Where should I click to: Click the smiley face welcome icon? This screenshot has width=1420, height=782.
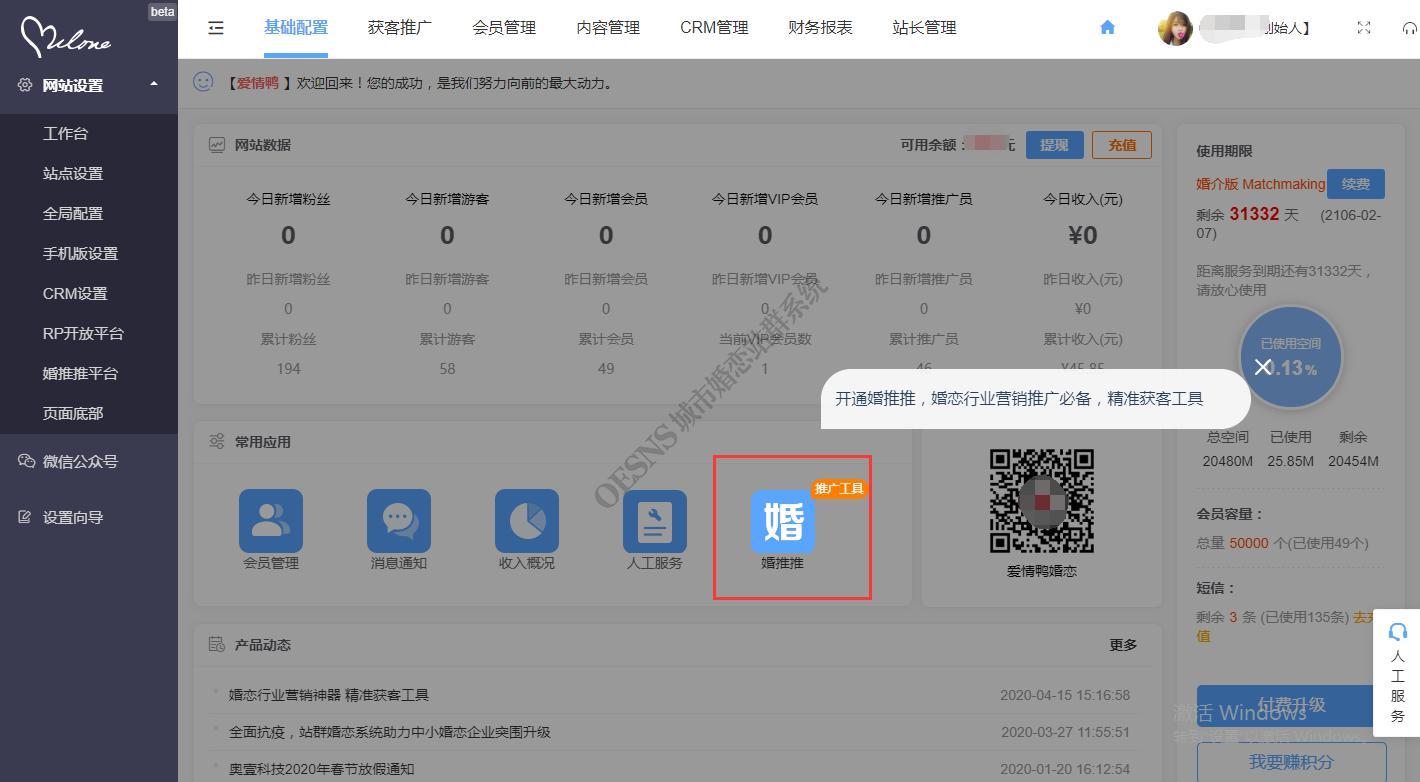pos(203,82)
